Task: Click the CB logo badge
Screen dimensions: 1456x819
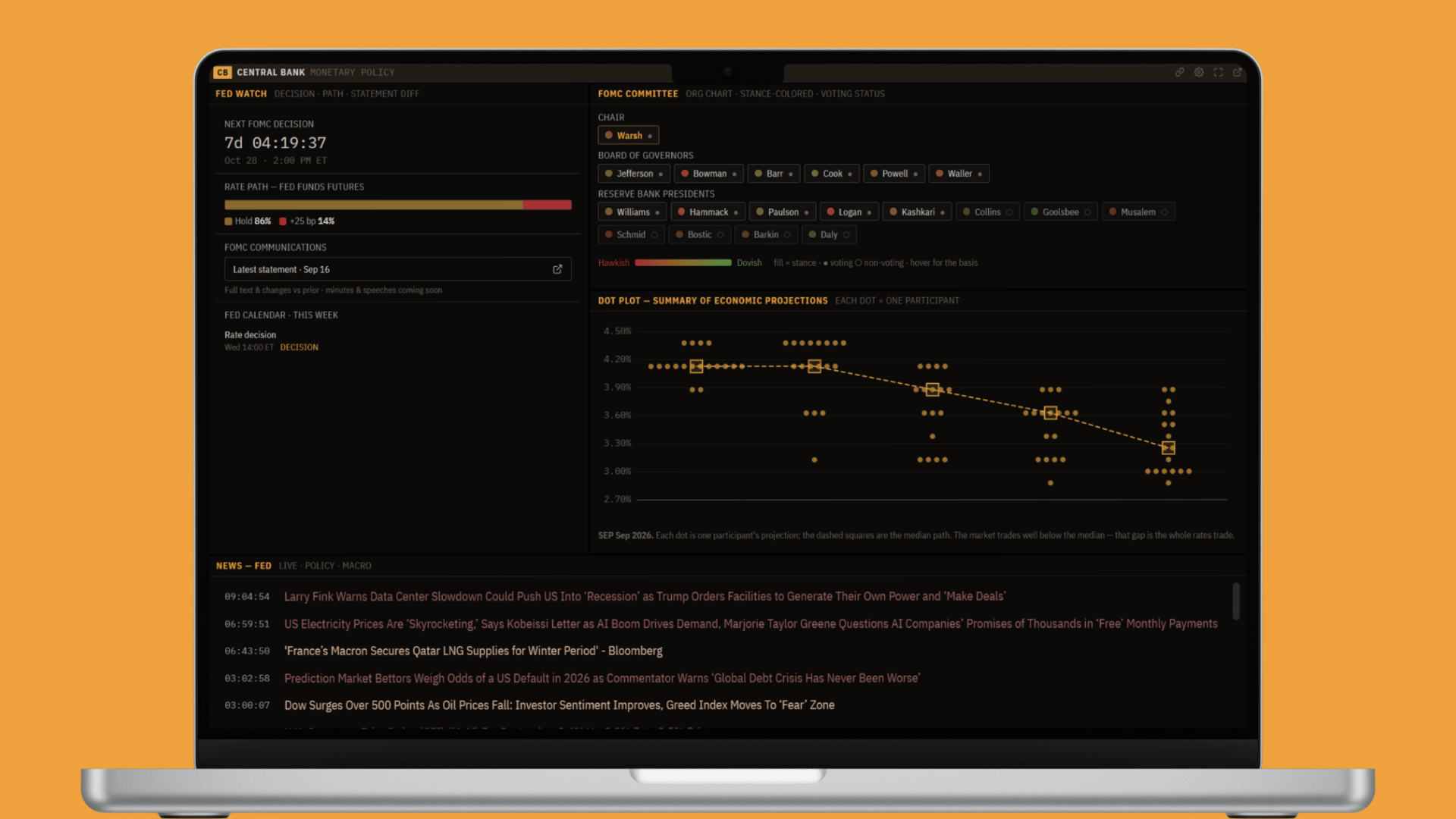Action: (222, 72)
